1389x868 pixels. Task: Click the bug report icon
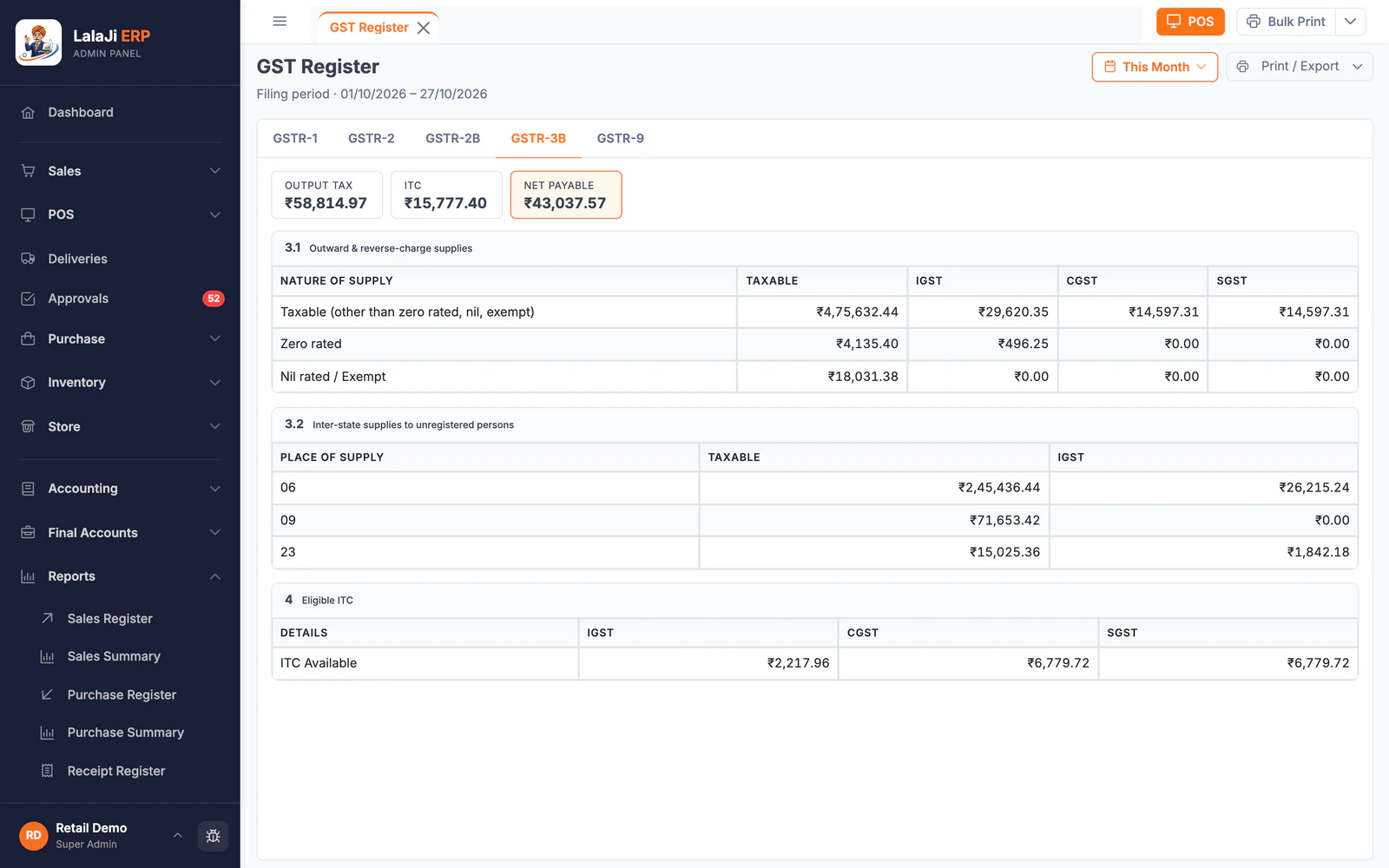coord(213,836)
